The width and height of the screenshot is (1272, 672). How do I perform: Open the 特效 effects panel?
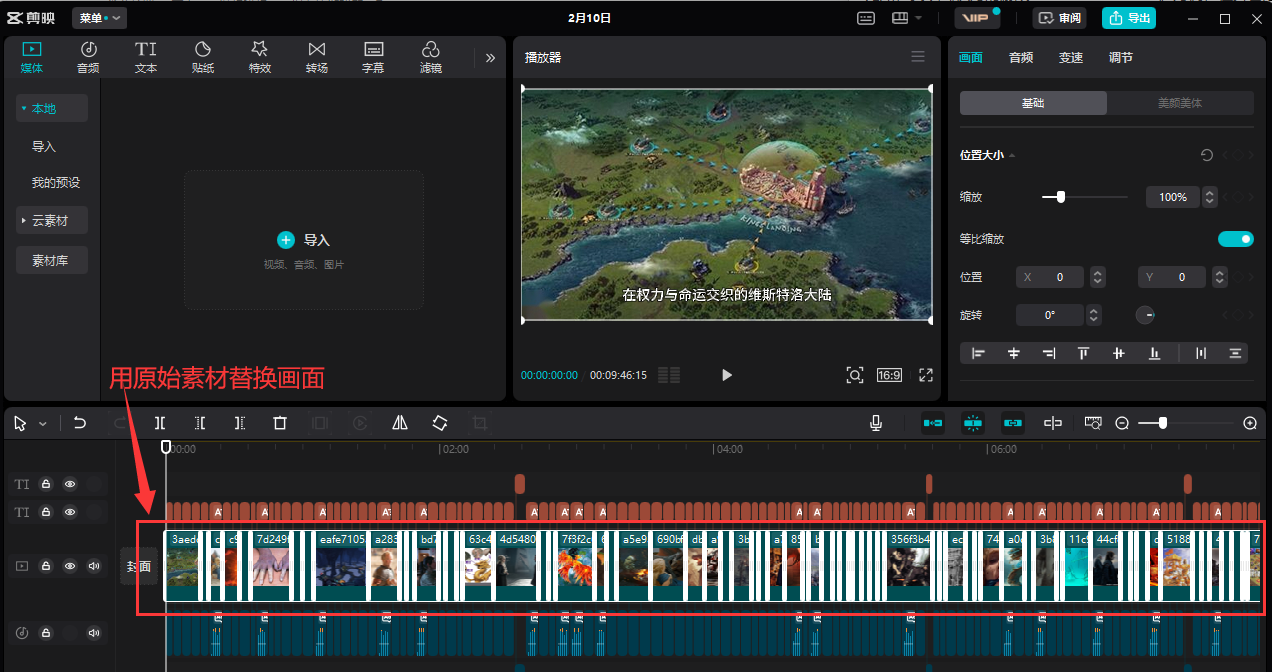(260, 57)
